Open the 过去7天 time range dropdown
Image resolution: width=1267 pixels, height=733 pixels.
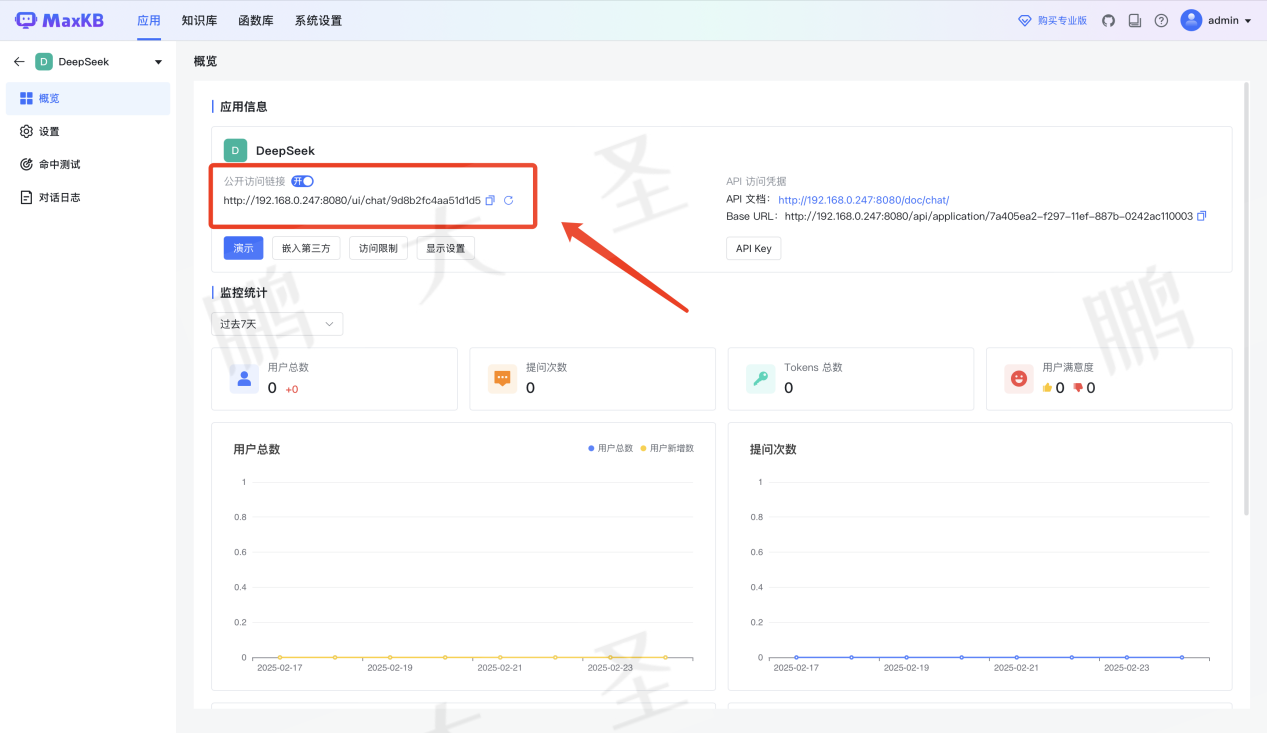[x=277, y=324]
